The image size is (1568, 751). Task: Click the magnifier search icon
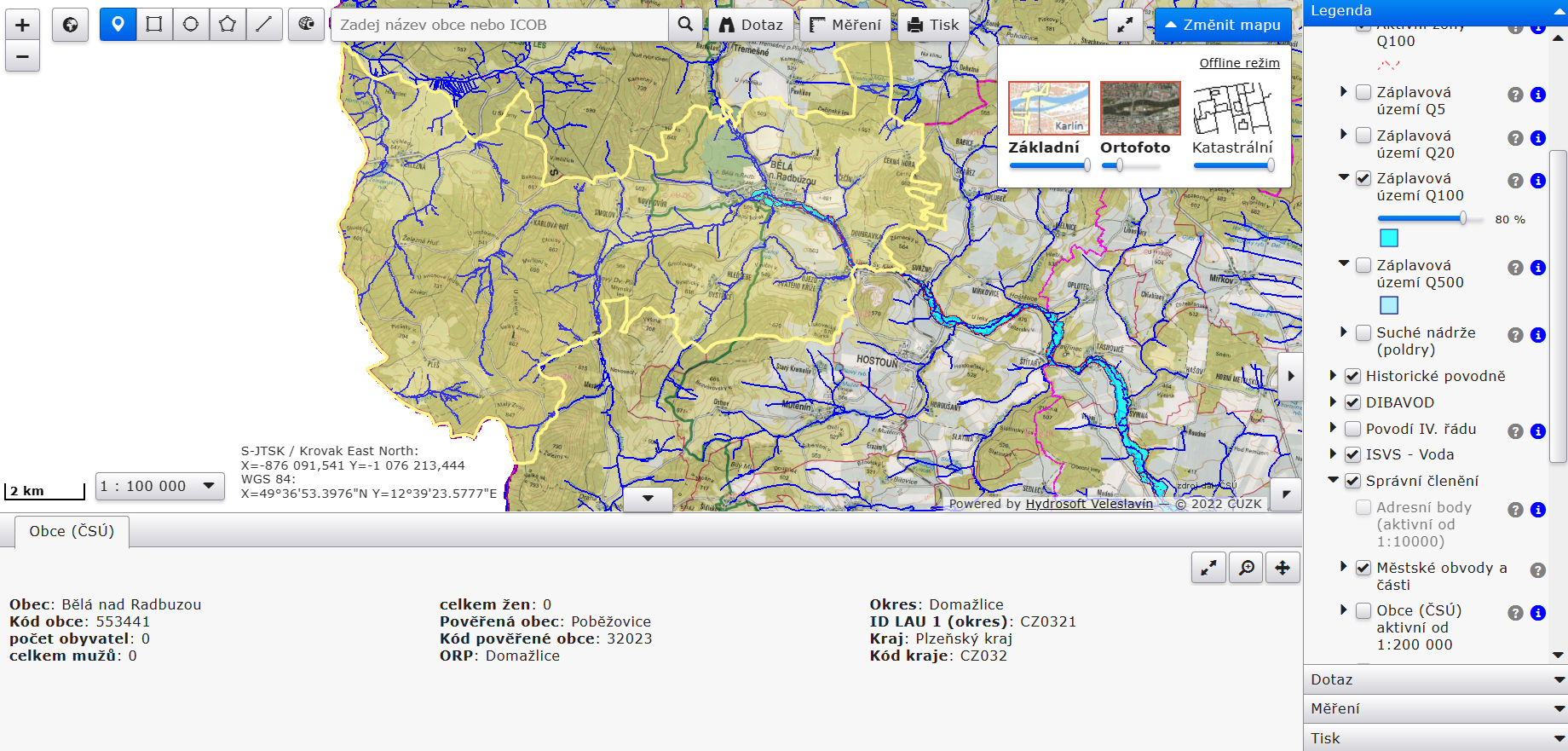tap(685, 25)
